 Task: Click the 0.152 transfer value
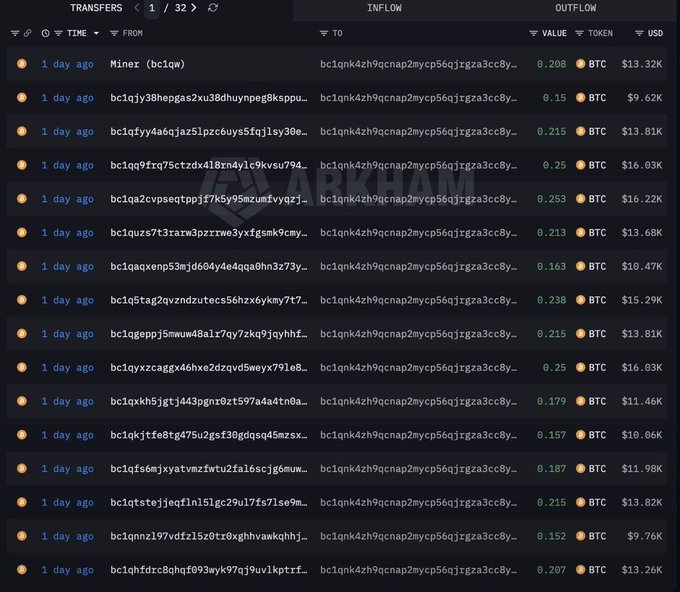[x=551, y=536]
